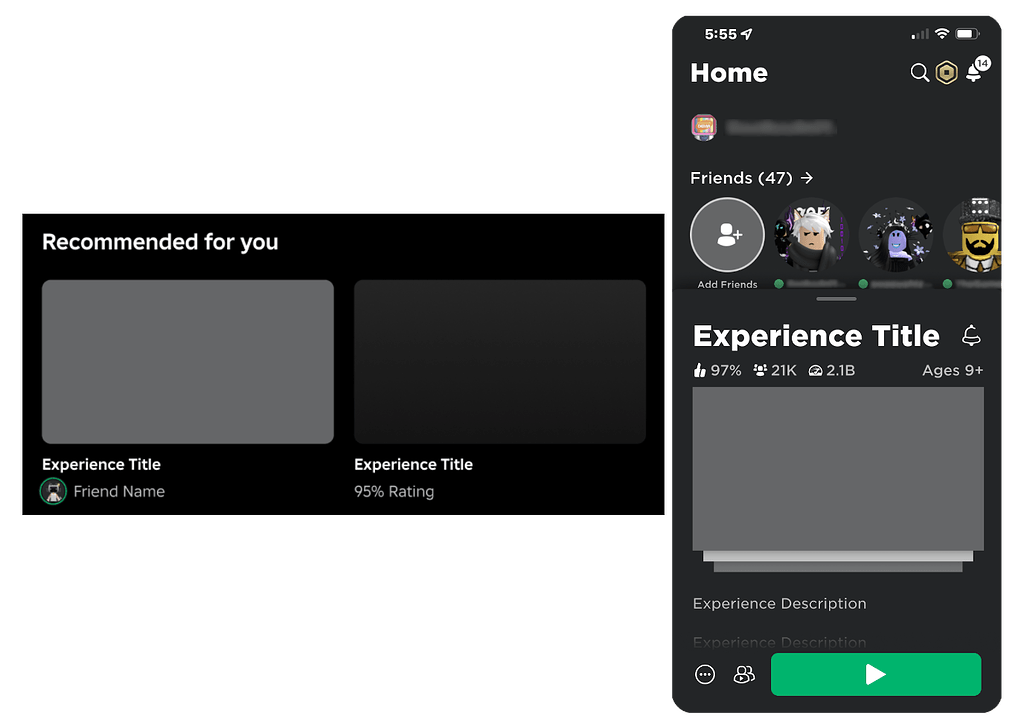Screen dimensions: 1024x724
Task: Toggle the experience notification bell
Action: click(971, 336)
